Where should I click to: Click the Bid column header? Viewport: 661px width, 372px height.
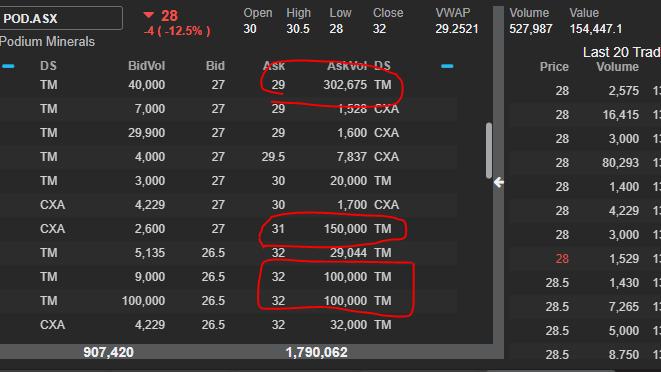[215, 66]
